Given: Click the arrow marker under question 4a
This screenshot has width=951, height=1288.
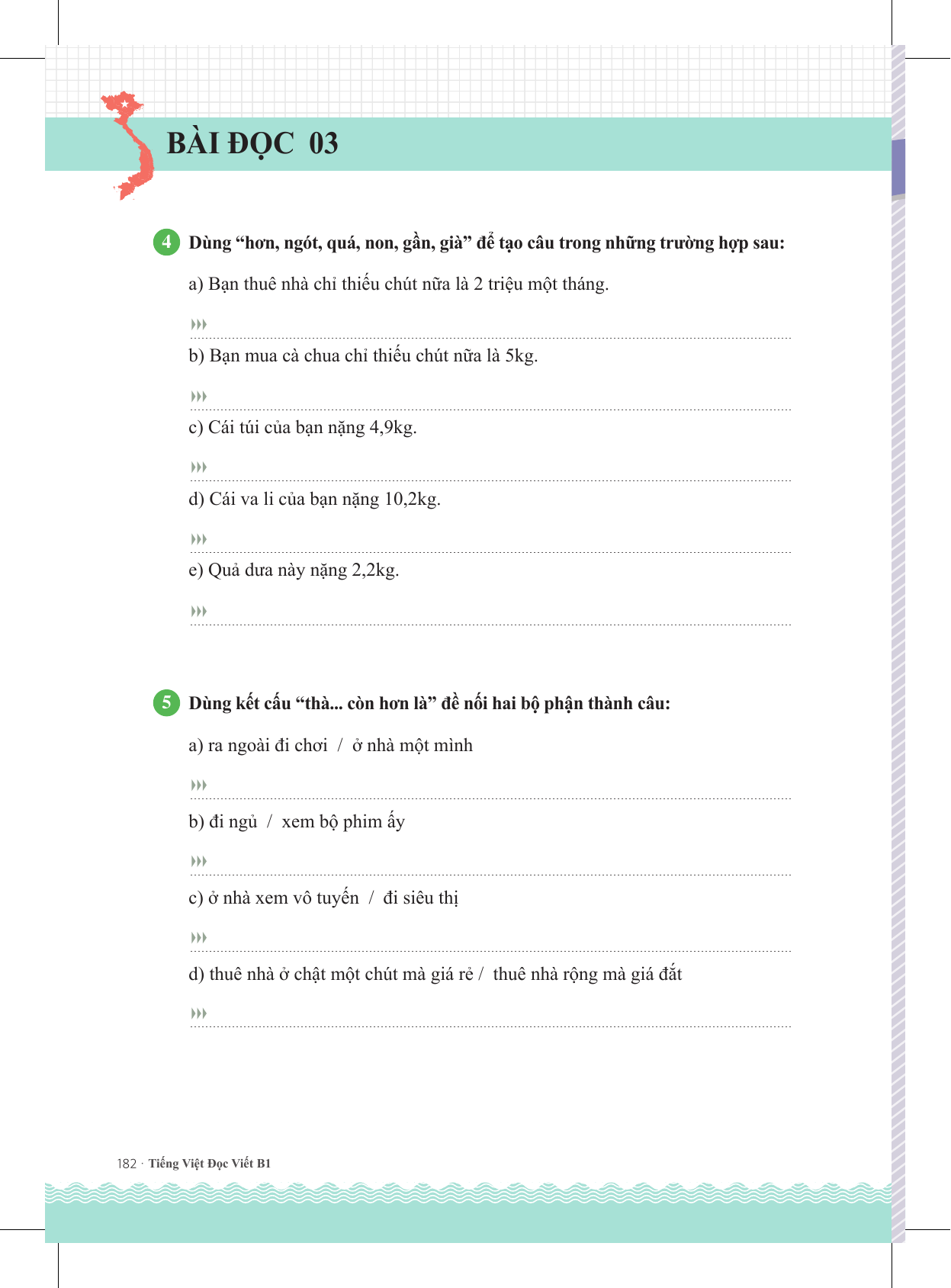Looking at the screenshot, I should tap(199, 325).
